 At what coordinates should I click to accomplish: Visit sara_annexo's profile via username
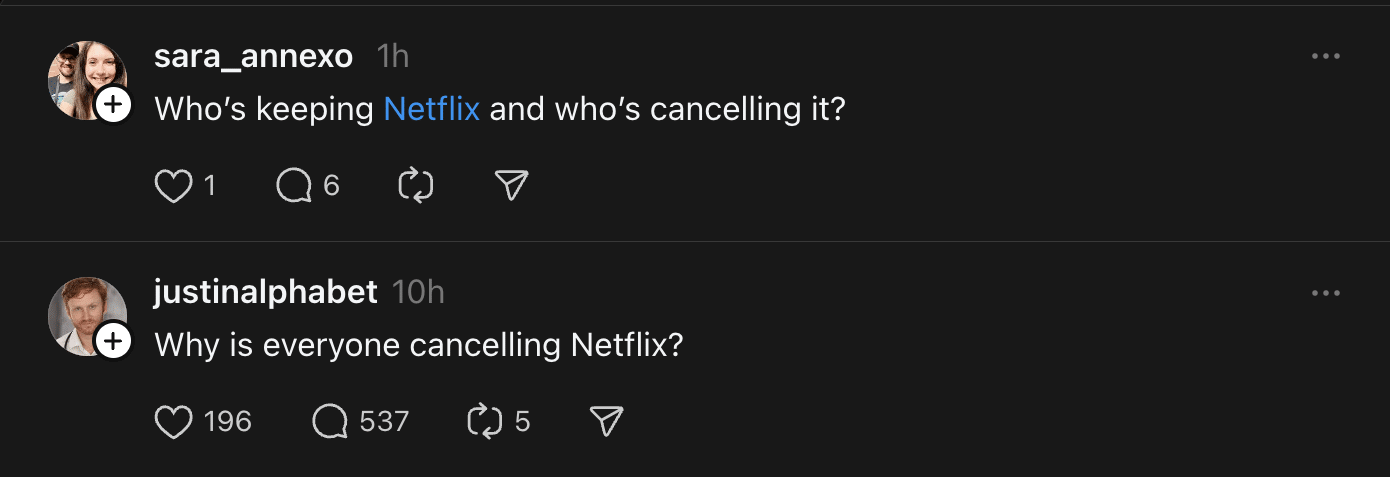253,57
